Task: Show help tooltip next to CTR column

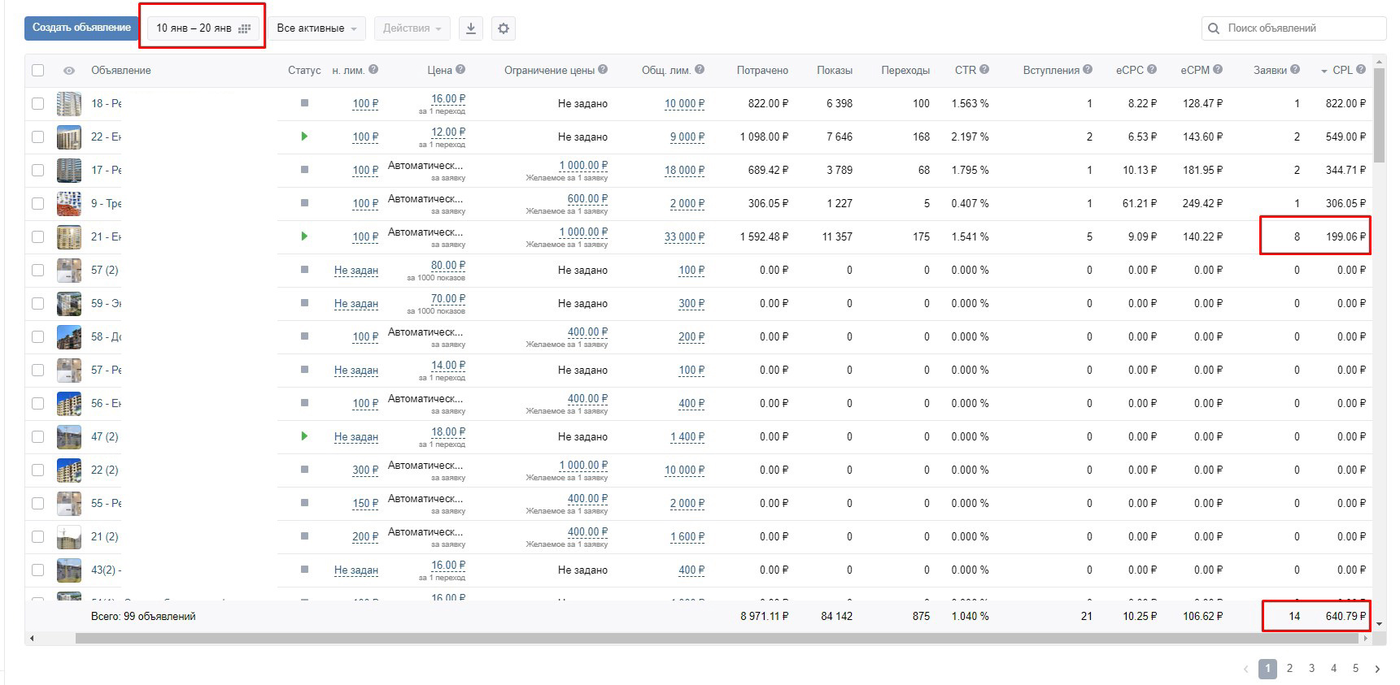Action: 985,70
